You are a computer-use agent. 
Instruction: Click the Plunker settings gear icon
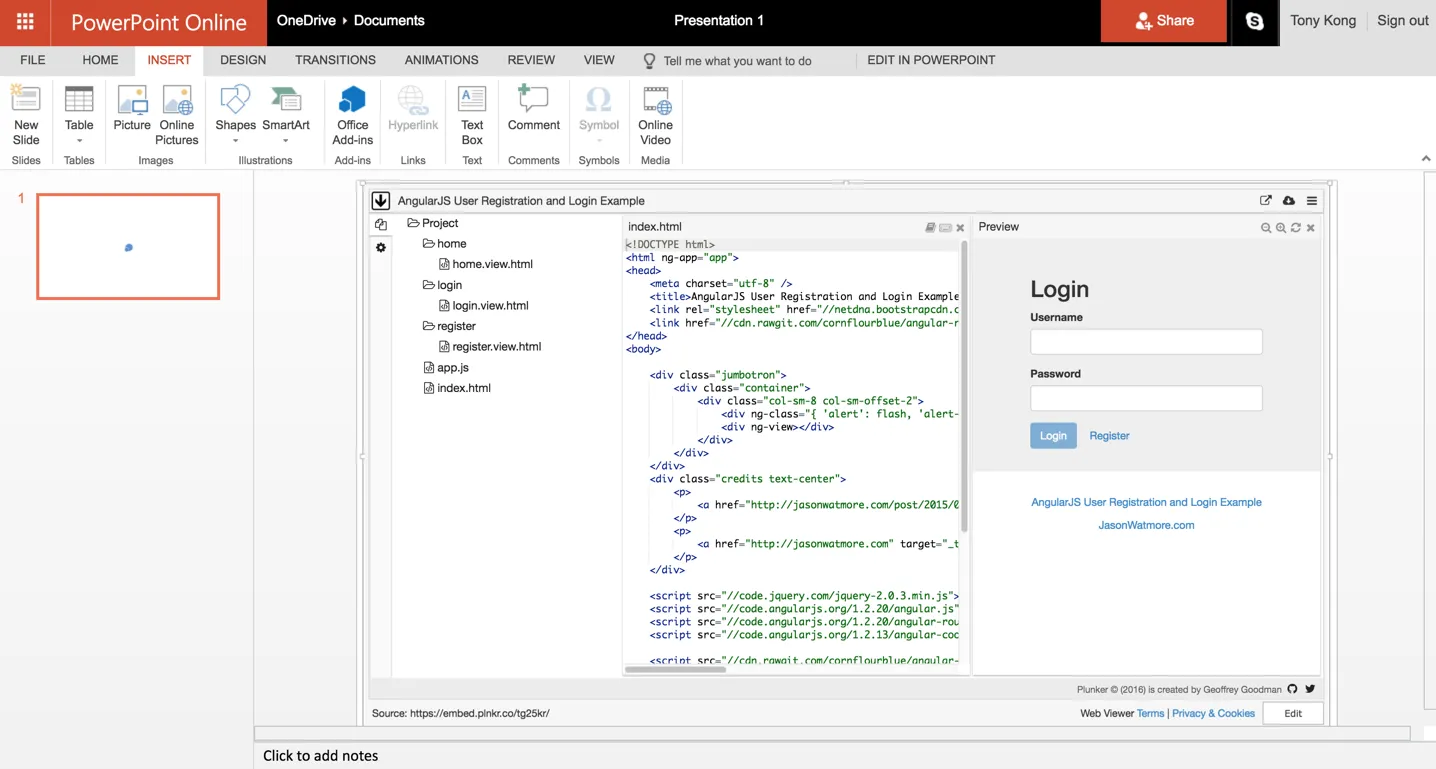coord(381,248)
